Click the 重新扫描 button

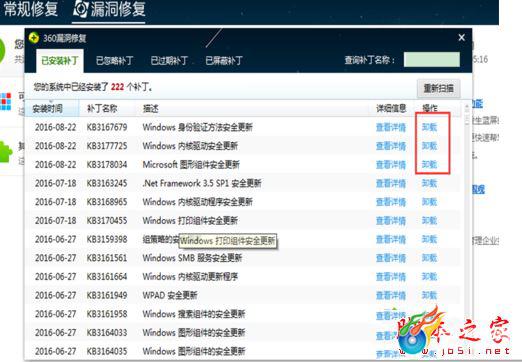(x=438, y=88)
